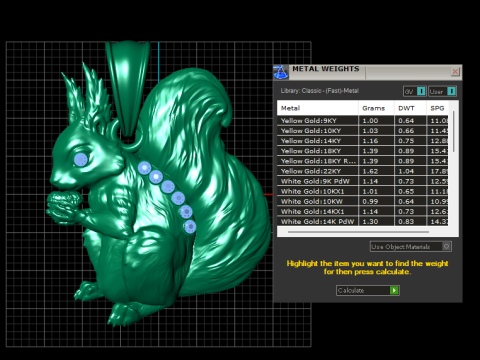Viewport: 480px width, 360px height.
Task: Click the Metal Weights scale icon
Action: 281,72
